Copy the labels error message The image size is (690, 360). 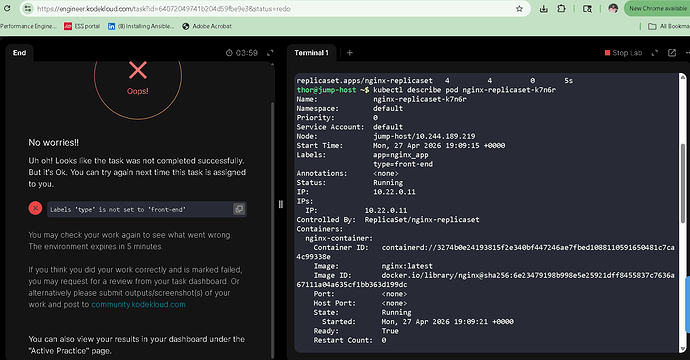[239, 209]
